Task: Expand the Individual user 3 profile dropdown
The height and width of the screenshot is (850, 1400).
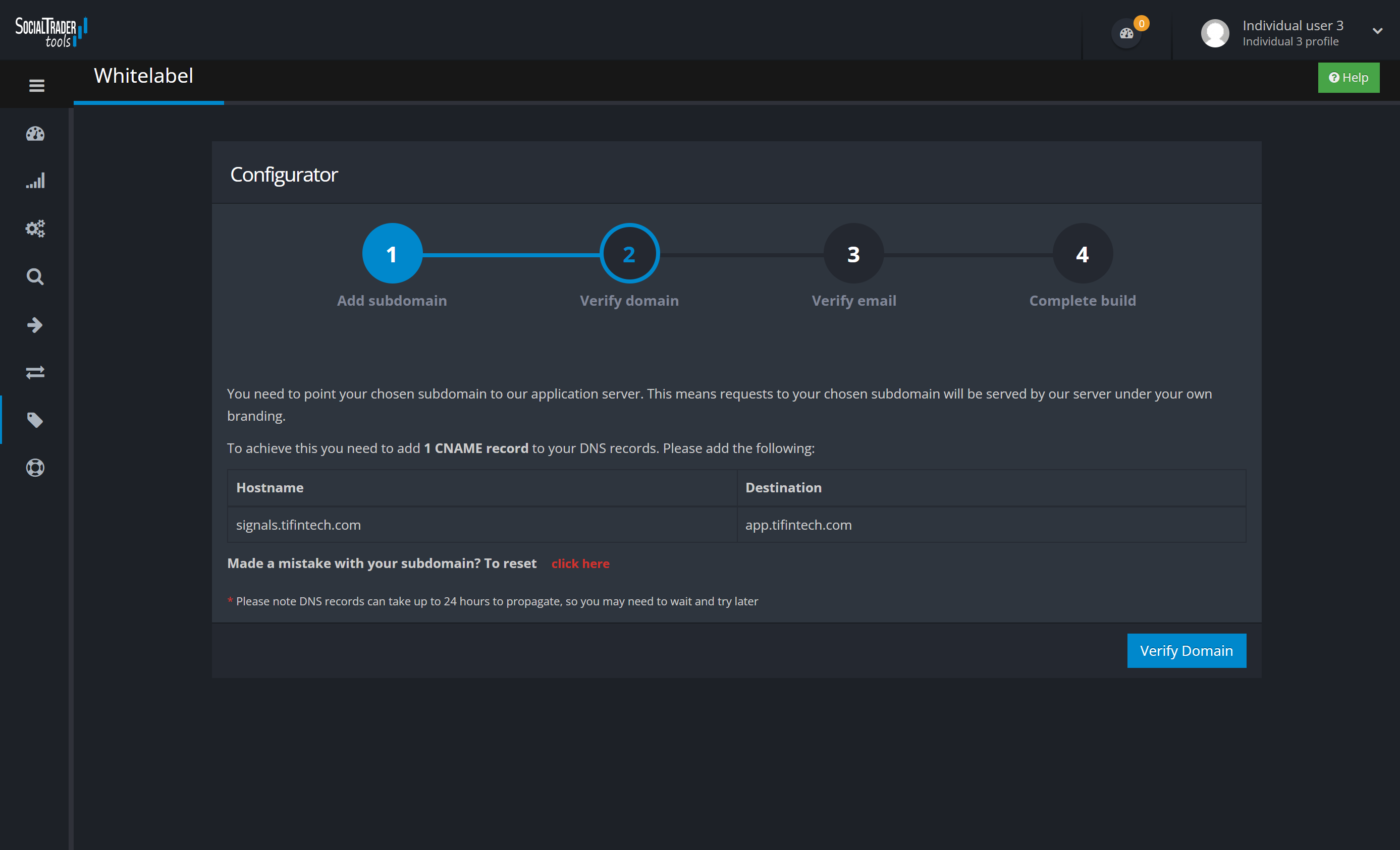Action: tap(1377, 31)
